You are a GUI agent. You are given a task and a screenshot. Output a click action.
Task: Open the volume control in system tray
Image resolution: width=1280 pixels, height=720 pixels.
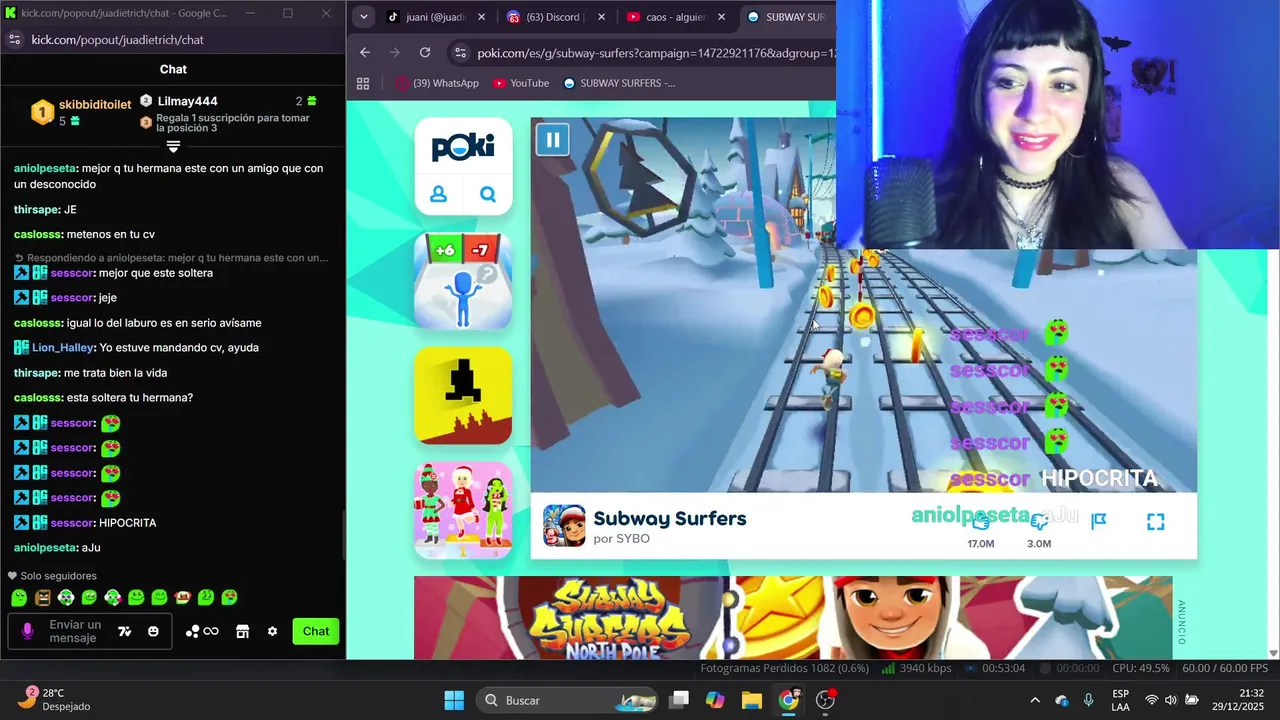point(1171,700)
